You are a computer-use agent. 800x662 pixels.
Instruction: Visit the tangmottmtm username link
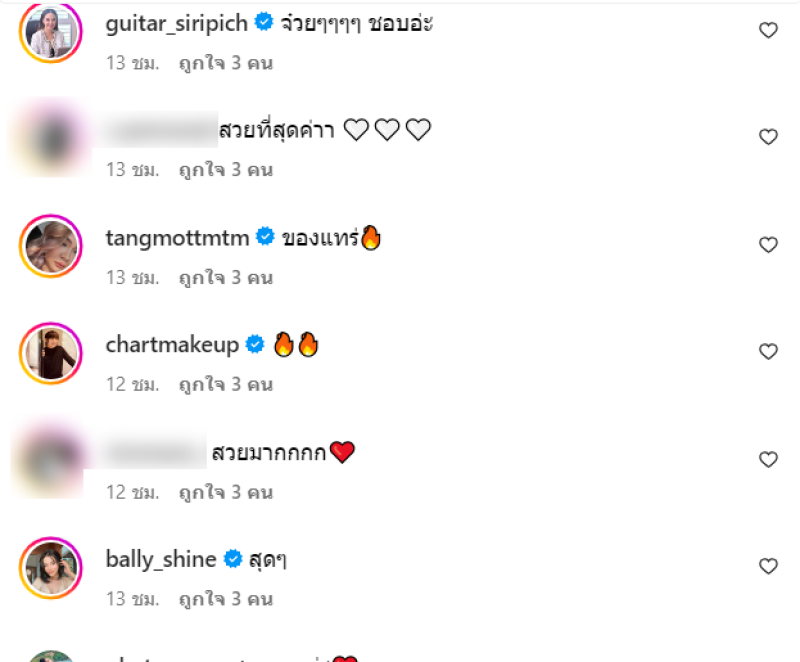(177, 238)
